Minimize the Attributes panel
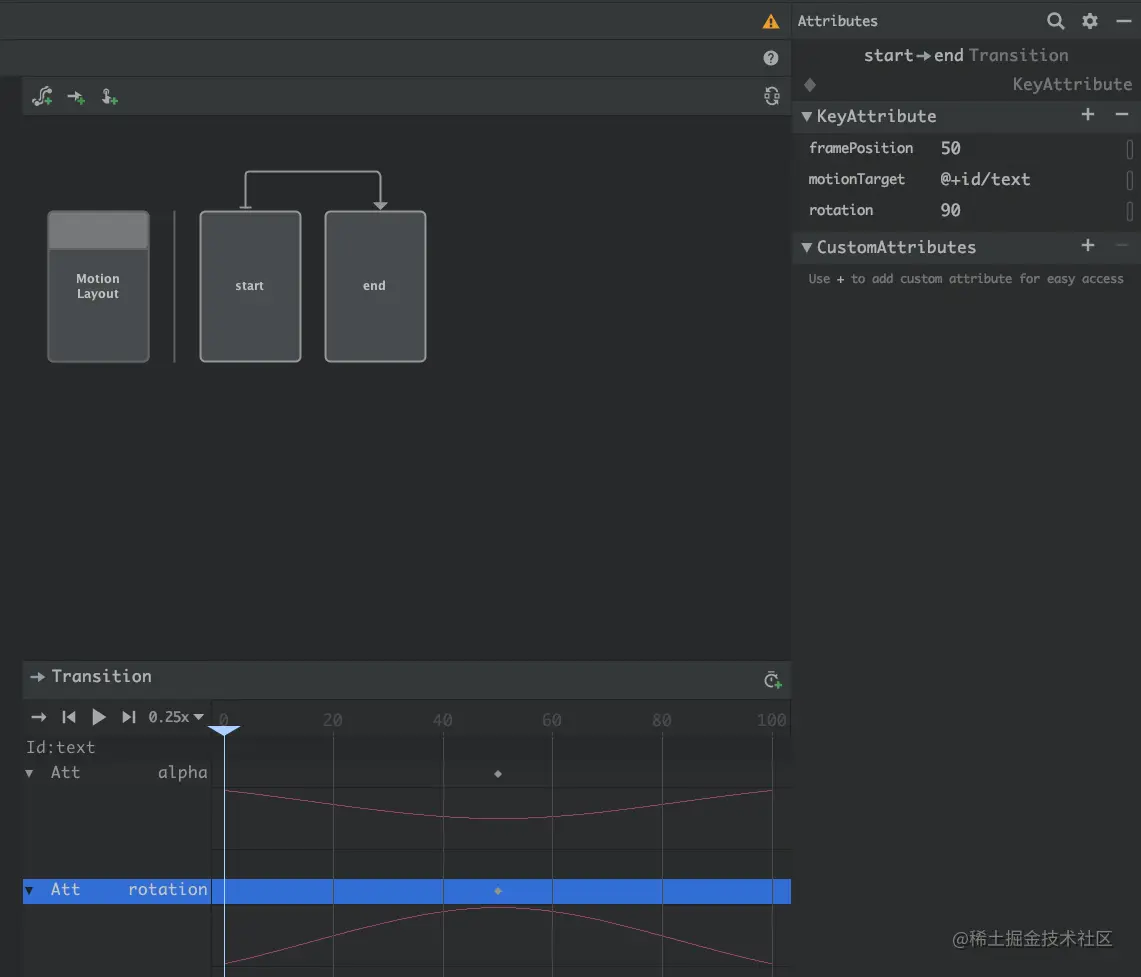This screenshot has width=1141, height=977. 1124,21
